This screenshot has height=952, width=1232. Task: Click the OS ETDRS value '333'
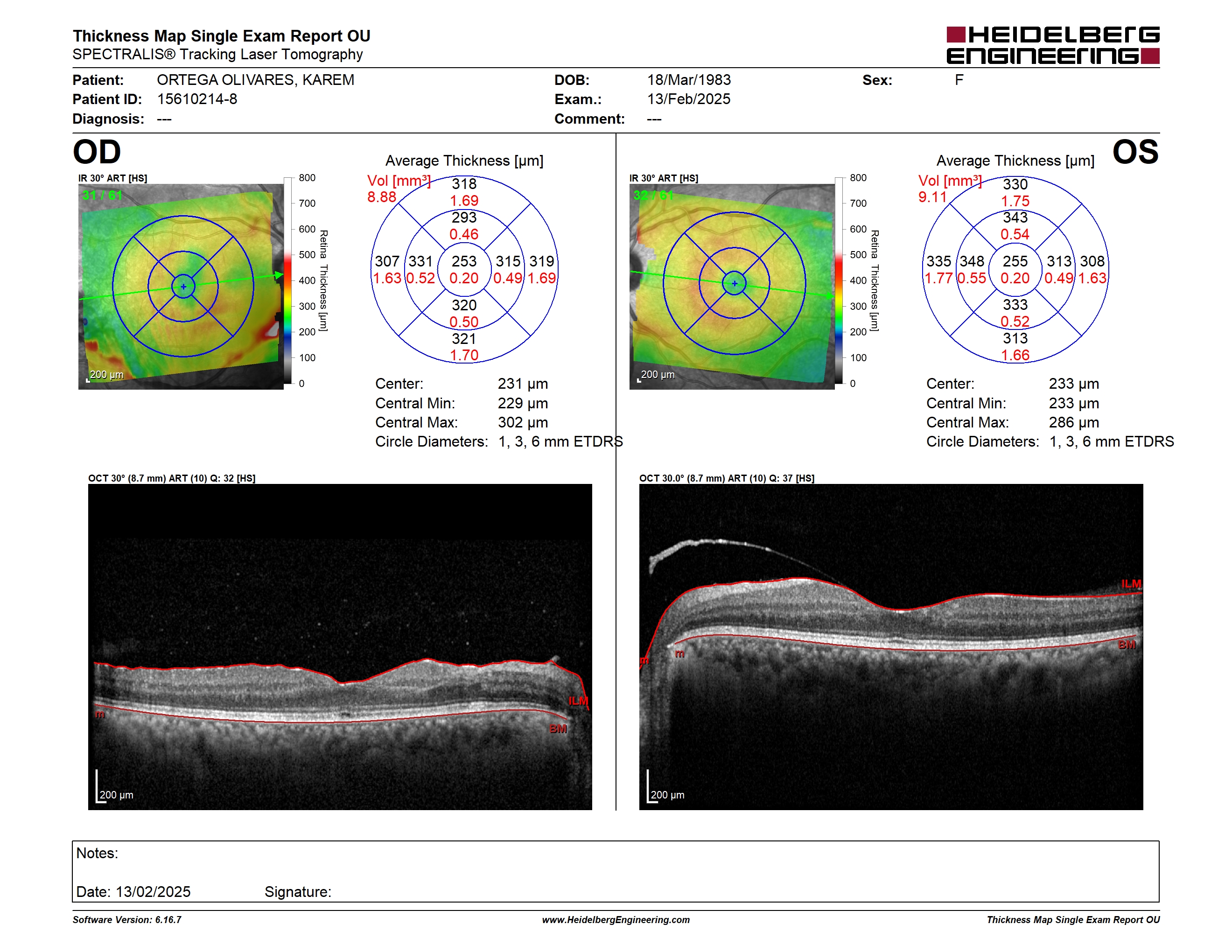1015,305
